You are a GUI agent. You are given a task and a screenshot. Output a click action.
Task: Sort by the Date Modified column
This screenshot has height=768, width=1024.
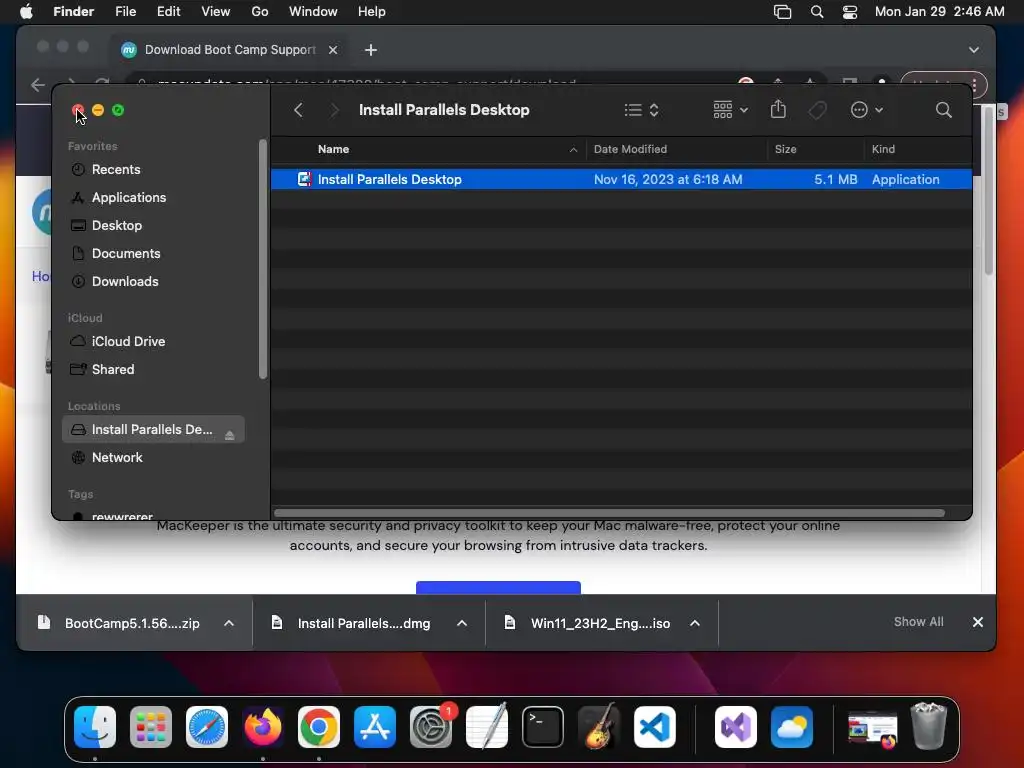point(677,150)
